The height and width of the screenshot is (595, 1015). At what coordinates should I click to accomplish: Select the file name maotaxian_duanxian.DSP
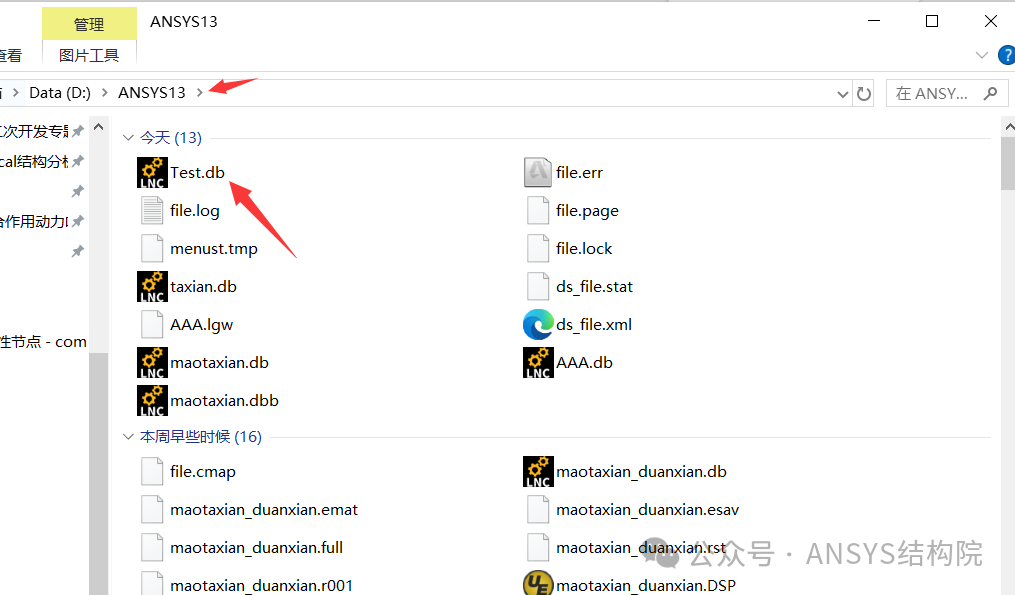(646, 585)
